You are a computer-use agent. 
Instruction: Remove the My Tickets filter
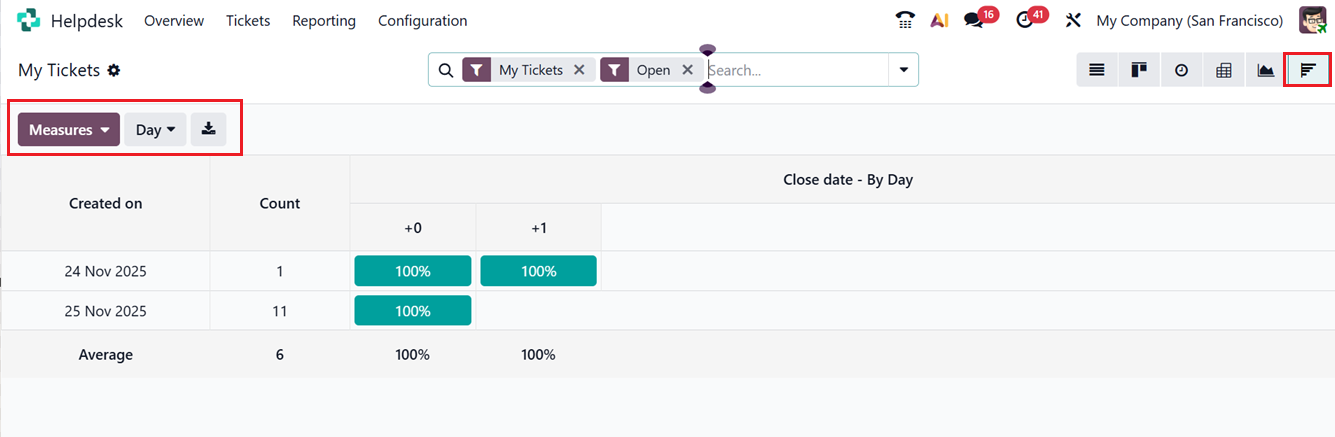pos(579,70)
